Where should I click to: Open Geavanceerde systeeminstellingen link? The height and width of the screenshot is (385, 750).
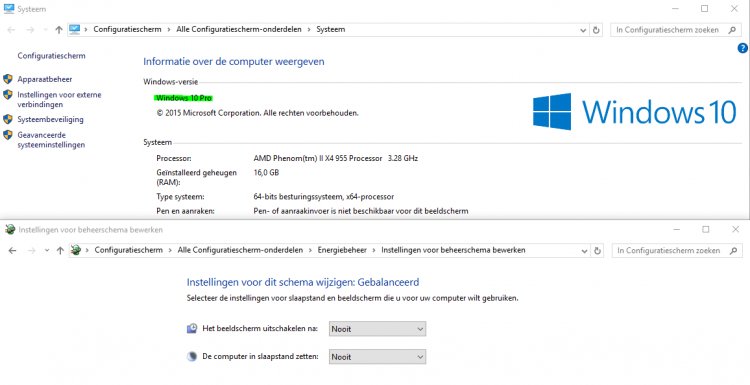click(51, 140)
